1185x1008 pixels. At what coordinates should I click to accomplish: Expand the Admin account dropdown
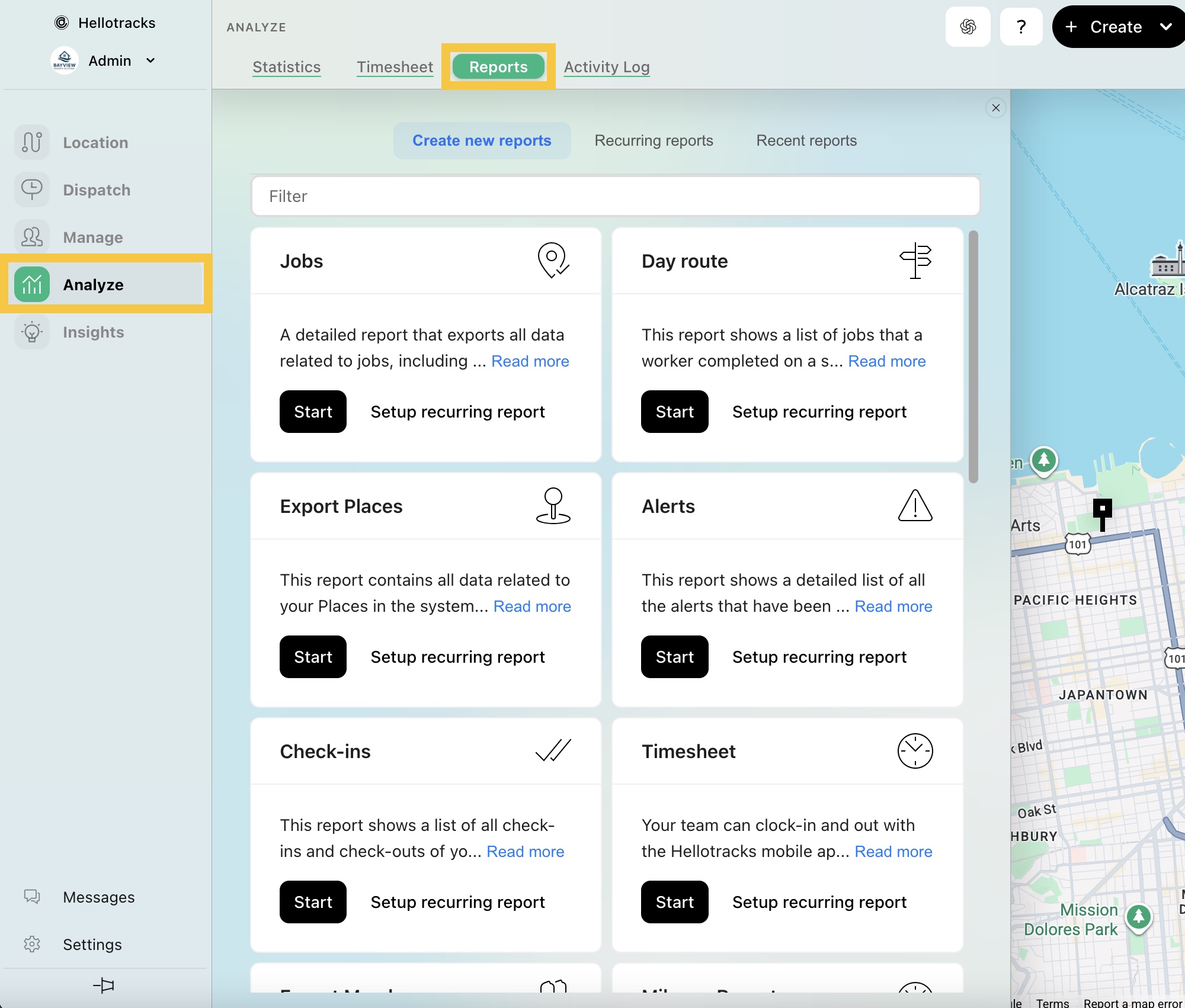150,61
